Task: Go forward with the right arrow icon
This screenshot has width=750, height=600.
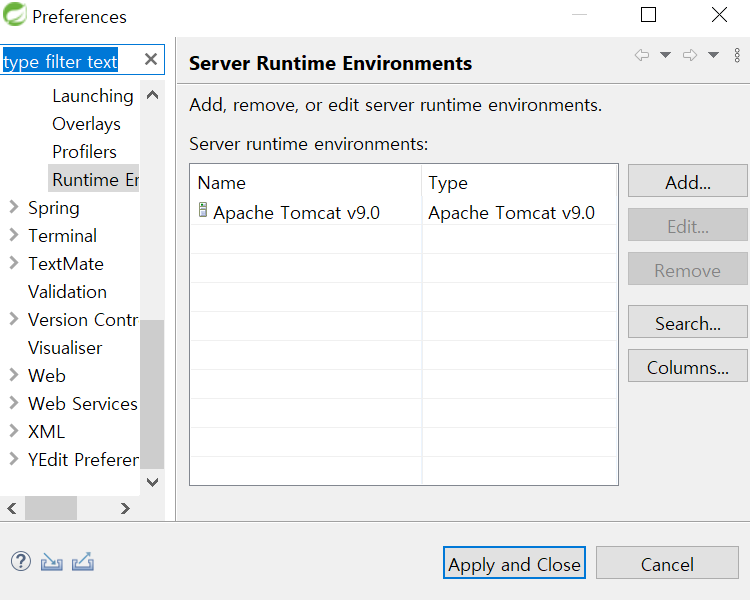Action: [690, 55]
